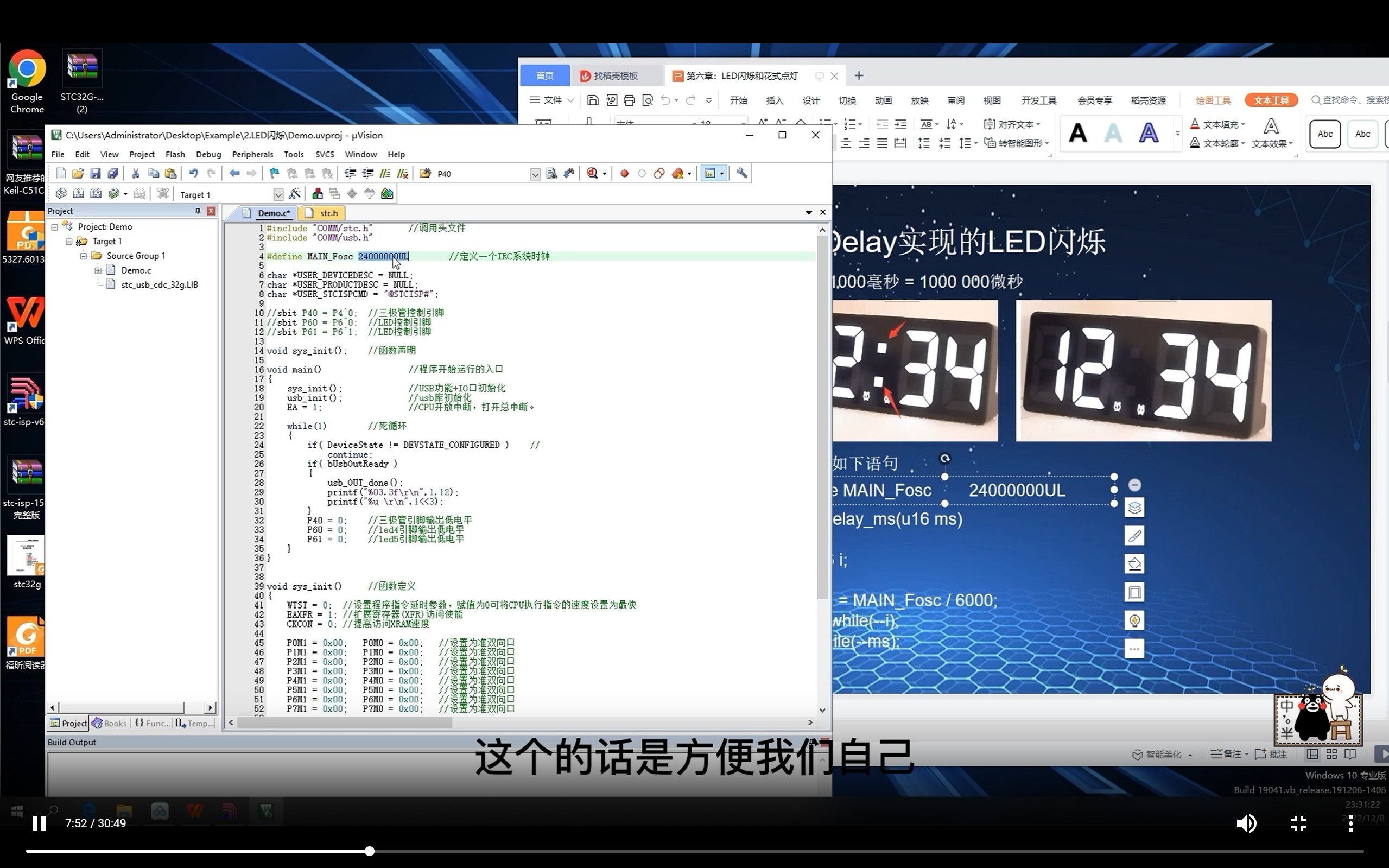The height and width of the screenshot is (868, 1389).
Task: Open the P40 find combo dropdown
Action: pos(535,174)
